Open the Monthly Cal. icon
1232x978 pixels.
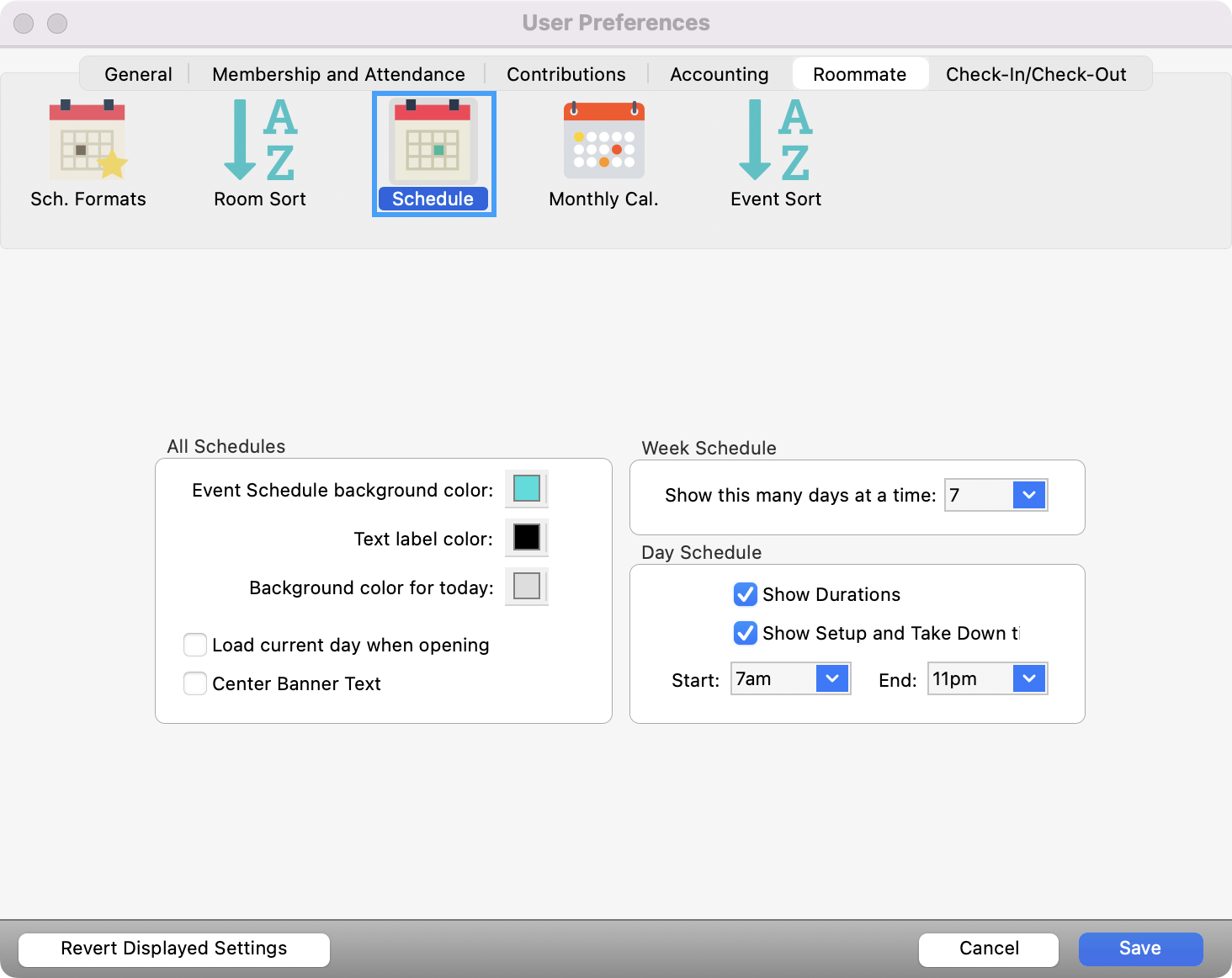pos(603,141)
